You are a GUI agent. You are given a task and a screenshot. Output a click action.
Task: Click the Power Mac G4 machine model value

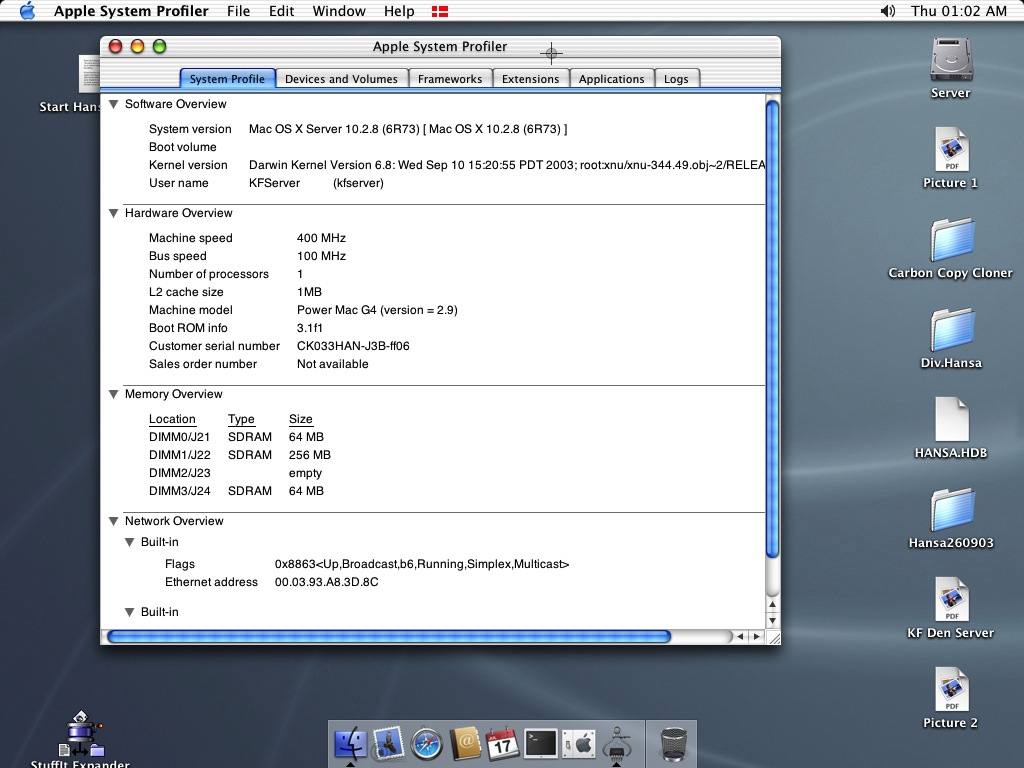pyautogui.click(x=377, y=310)
